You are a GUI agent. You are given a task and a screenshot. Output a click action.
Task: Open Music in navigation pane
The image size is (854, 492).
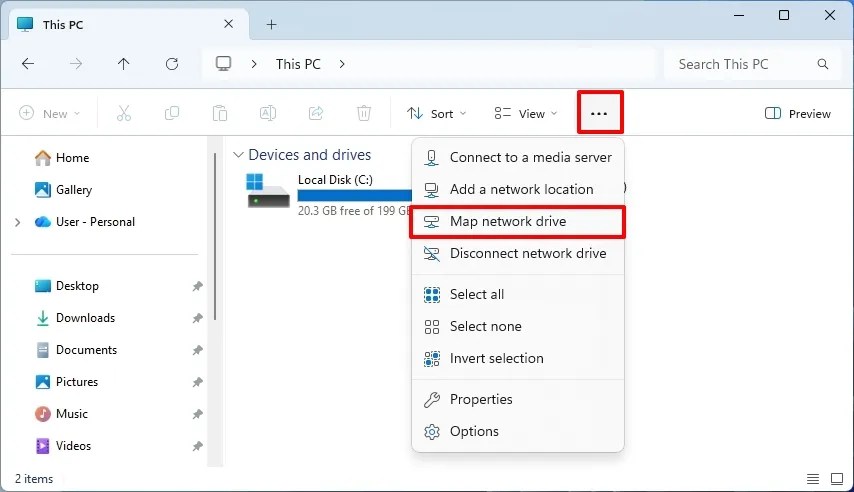[72, 414]
